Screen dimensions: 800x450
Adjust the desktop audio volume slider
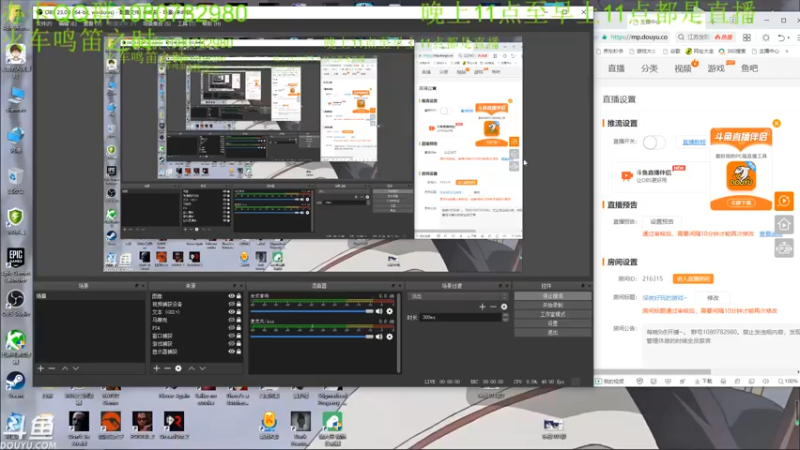pos(312,311)
